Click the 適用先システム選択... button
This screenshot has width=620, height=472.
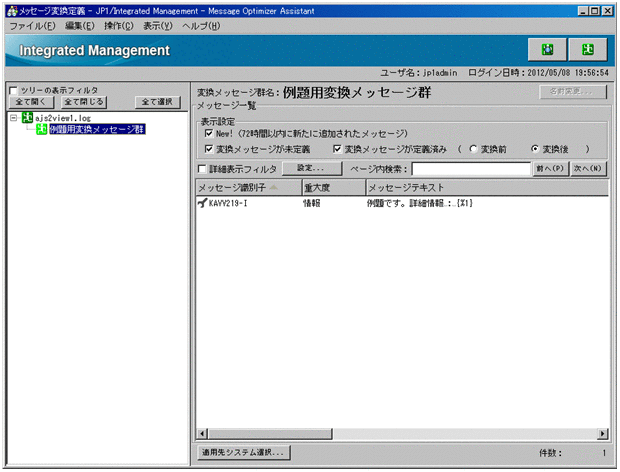pos(243,453)
